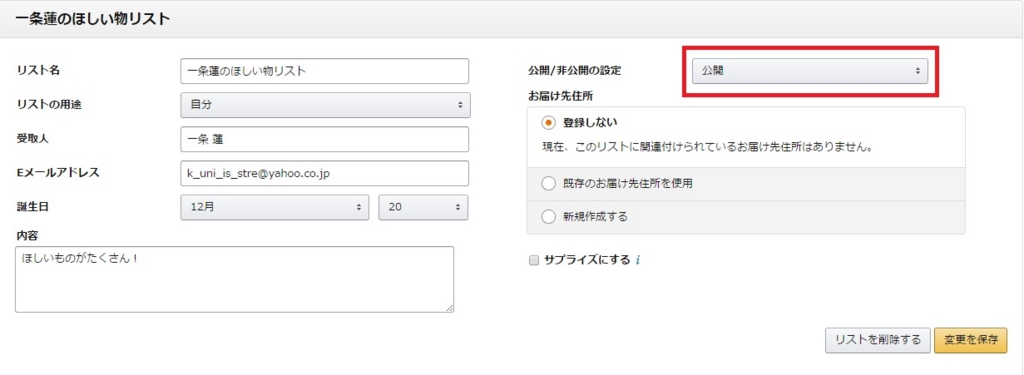Enable the サプライズにする checkbox

point(534,261)
